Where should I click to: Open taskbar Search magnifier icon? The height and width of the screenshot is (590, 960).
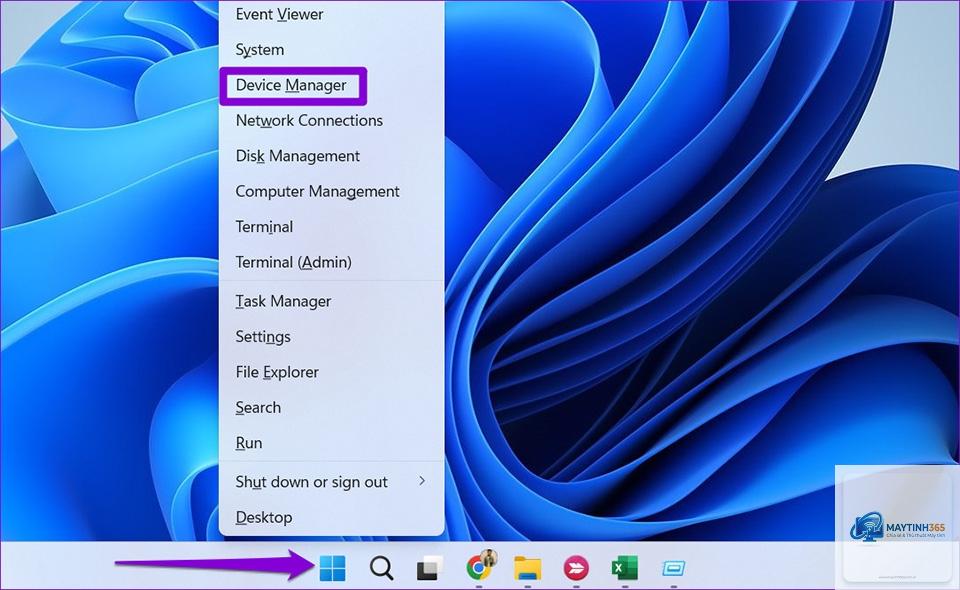tap(381, 568)
